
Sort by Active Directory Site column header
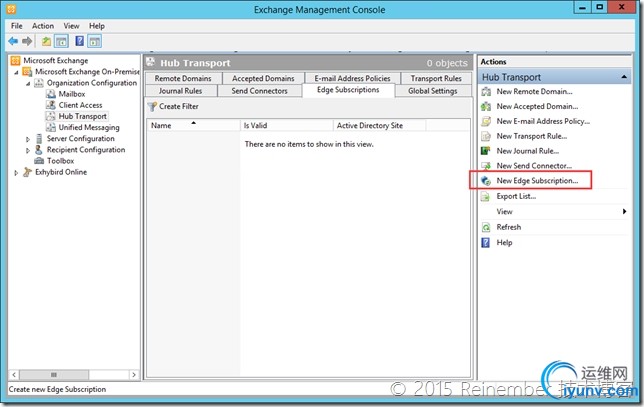(x=380, y=125)
